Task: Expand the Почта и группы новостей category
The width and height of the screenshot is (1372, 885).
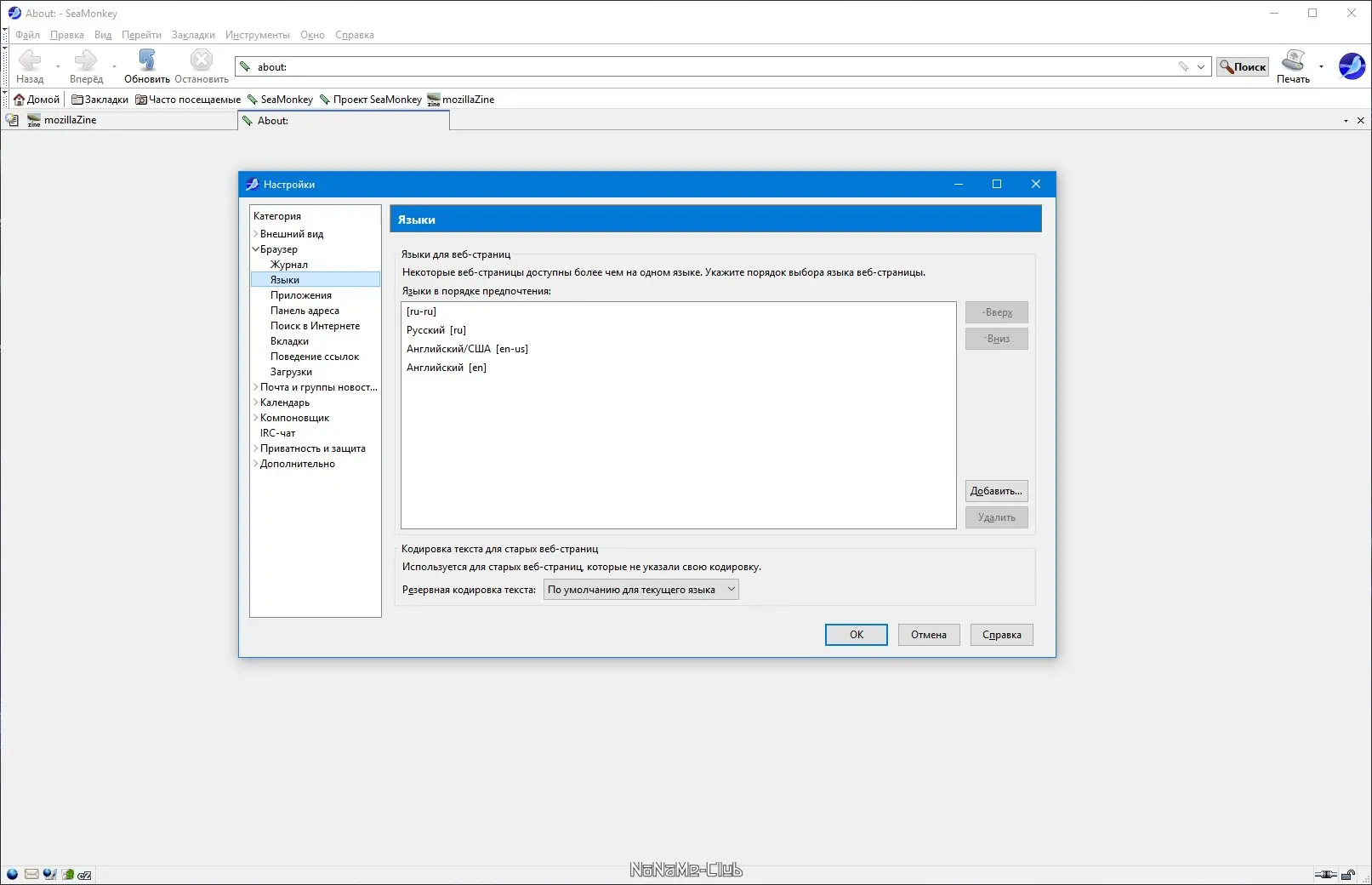Action: click(255, 387)
